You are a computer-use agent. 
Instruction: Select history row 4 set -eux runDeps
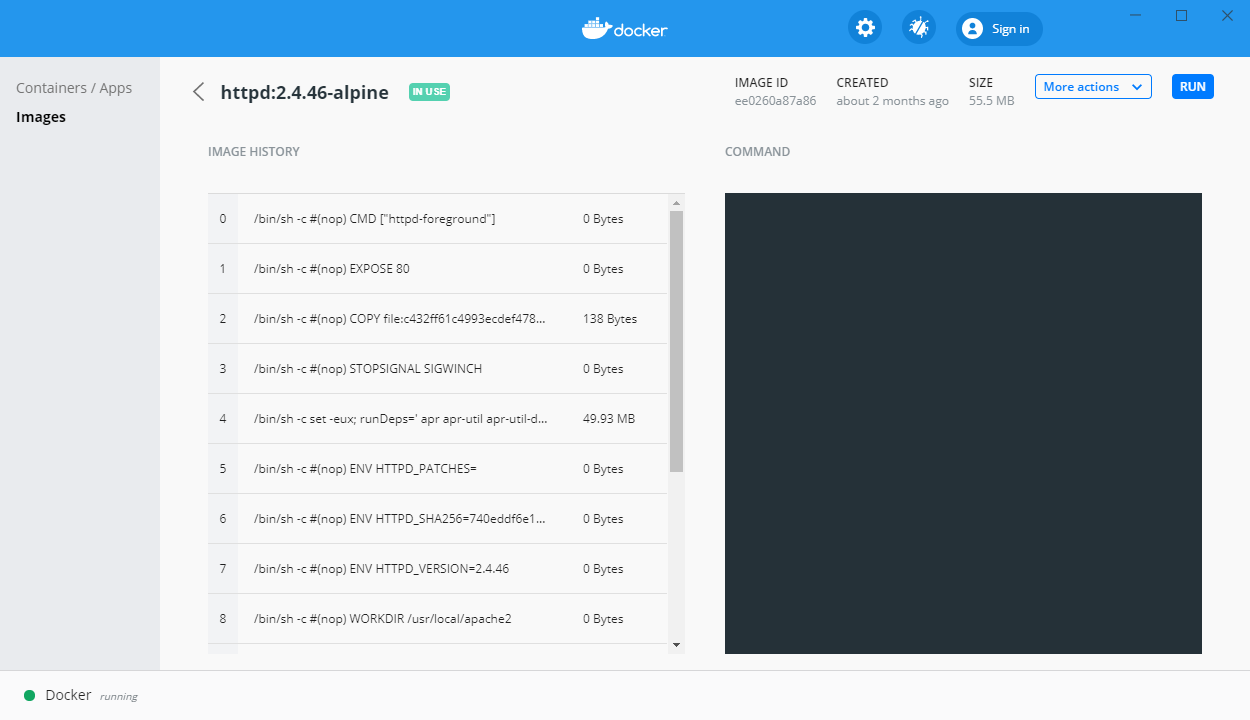point(437,419)
